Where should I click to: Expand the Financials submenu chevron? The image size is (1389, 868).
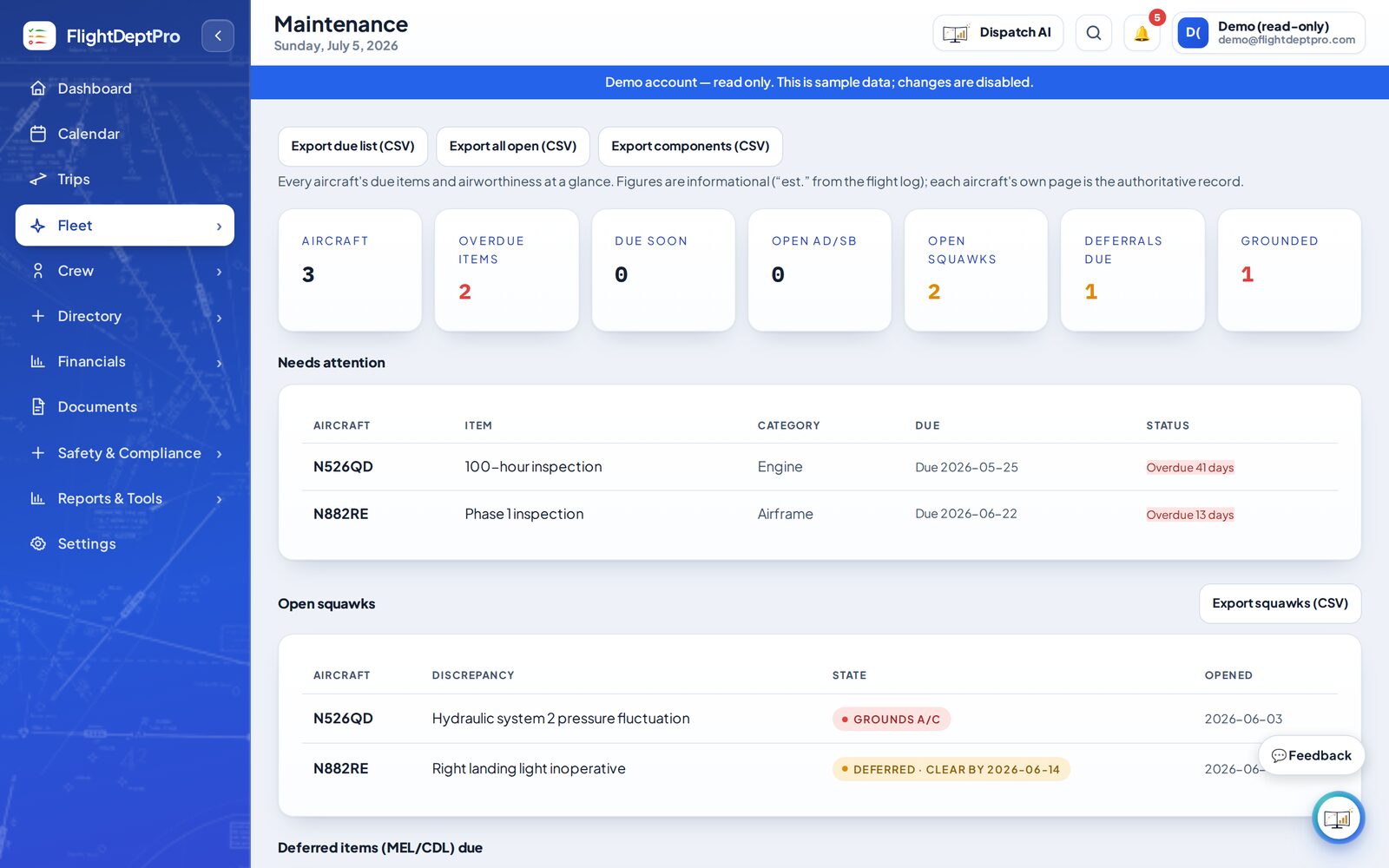(219, 363)
